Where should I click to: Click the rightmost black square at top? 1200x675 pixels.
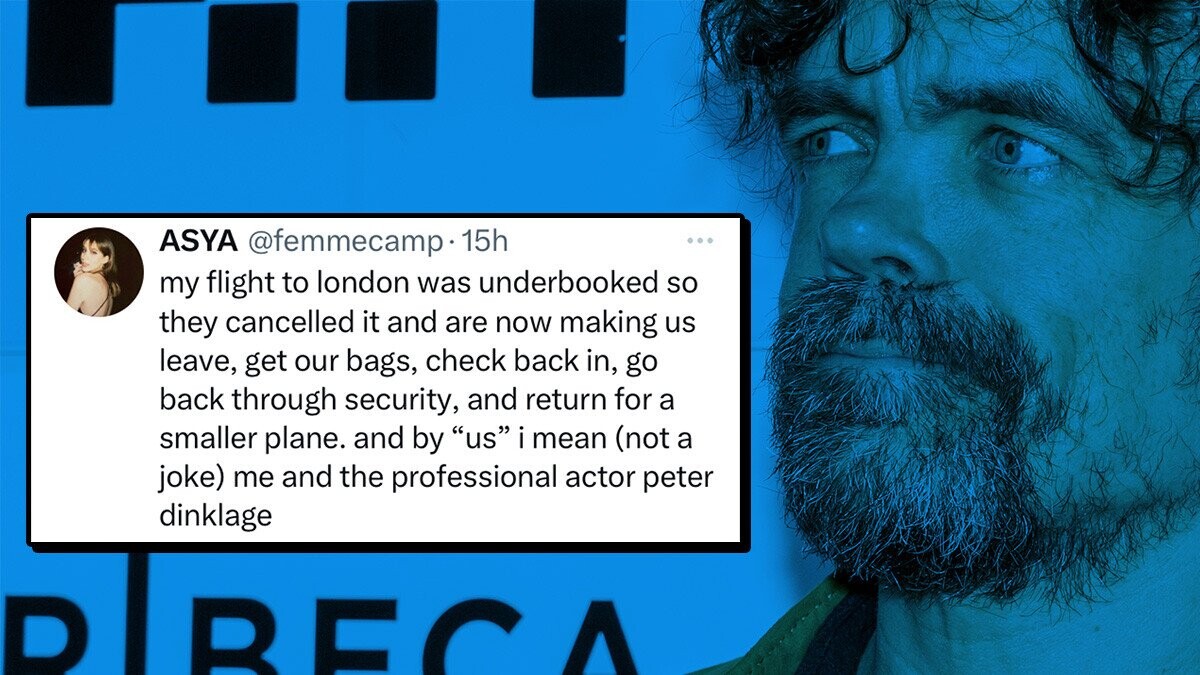point(579,47)
